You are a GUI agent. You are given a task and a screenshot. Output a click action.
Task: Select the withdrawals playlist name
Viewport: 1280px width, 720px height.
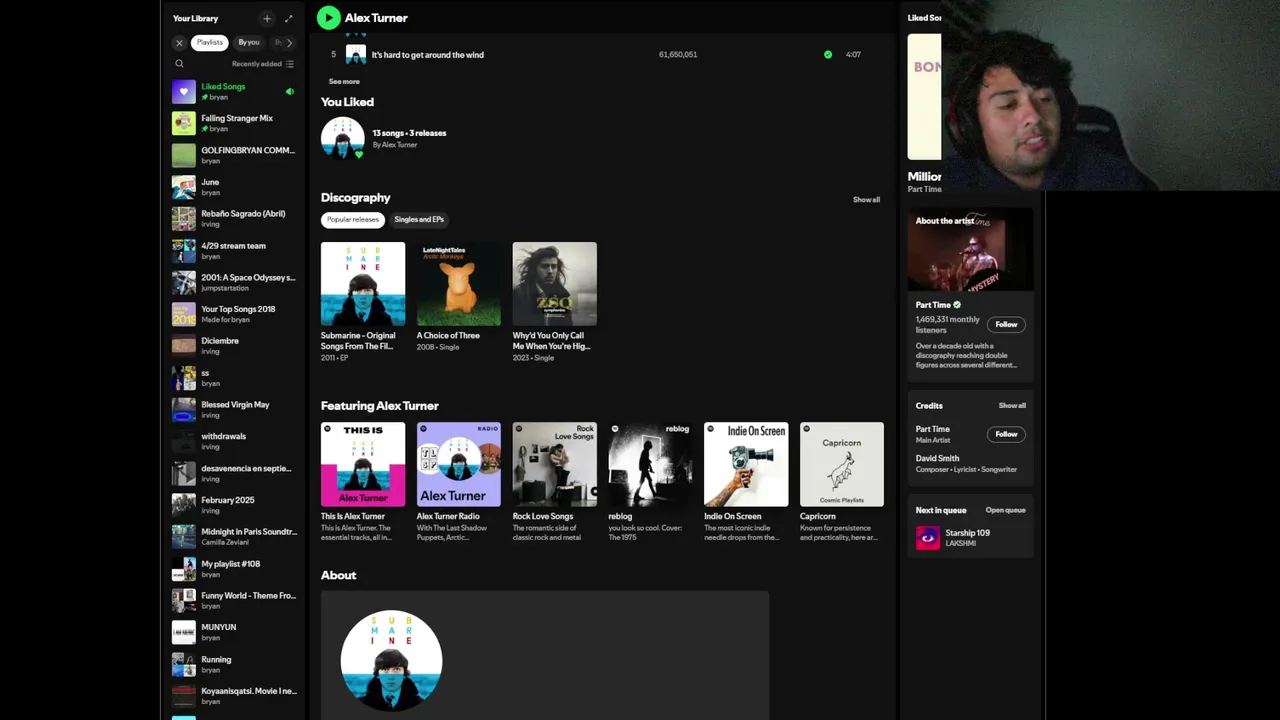click(223, 436)
